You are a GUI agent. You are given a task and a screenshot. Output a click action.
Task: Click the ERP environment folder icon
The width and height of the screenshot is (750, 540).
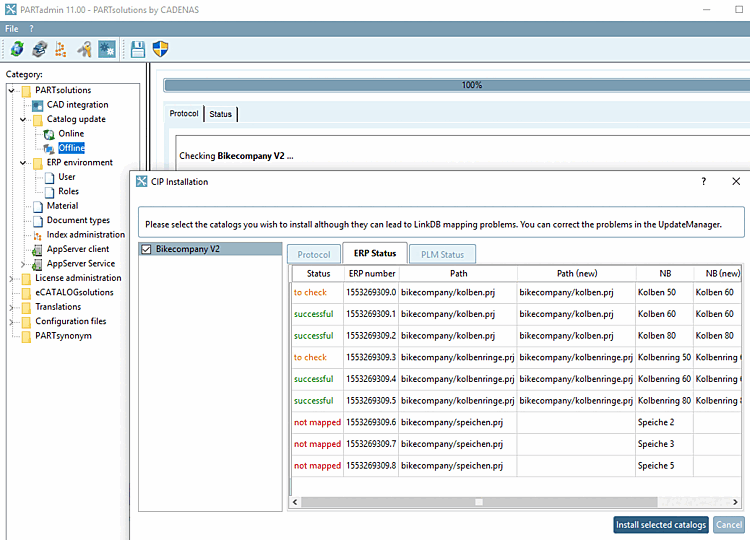(38, 163)
